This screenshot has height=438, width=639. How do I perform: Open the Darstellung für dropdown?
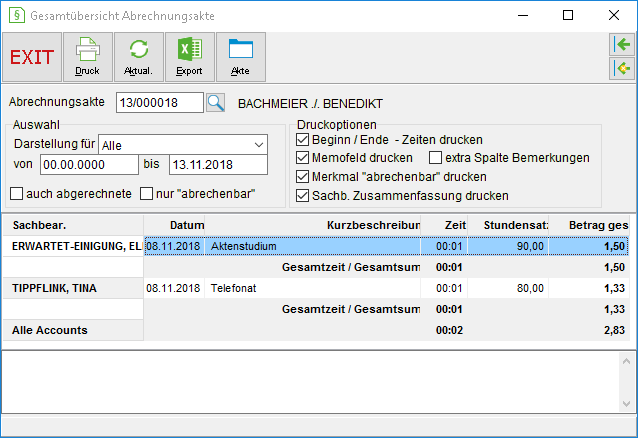click(183, 145)
